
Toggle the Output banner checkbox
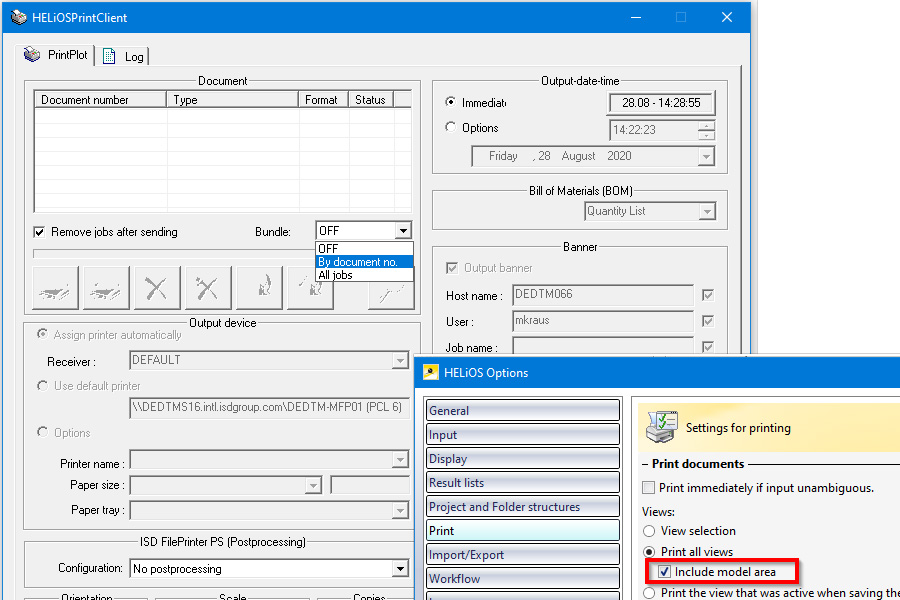(452, 268)
